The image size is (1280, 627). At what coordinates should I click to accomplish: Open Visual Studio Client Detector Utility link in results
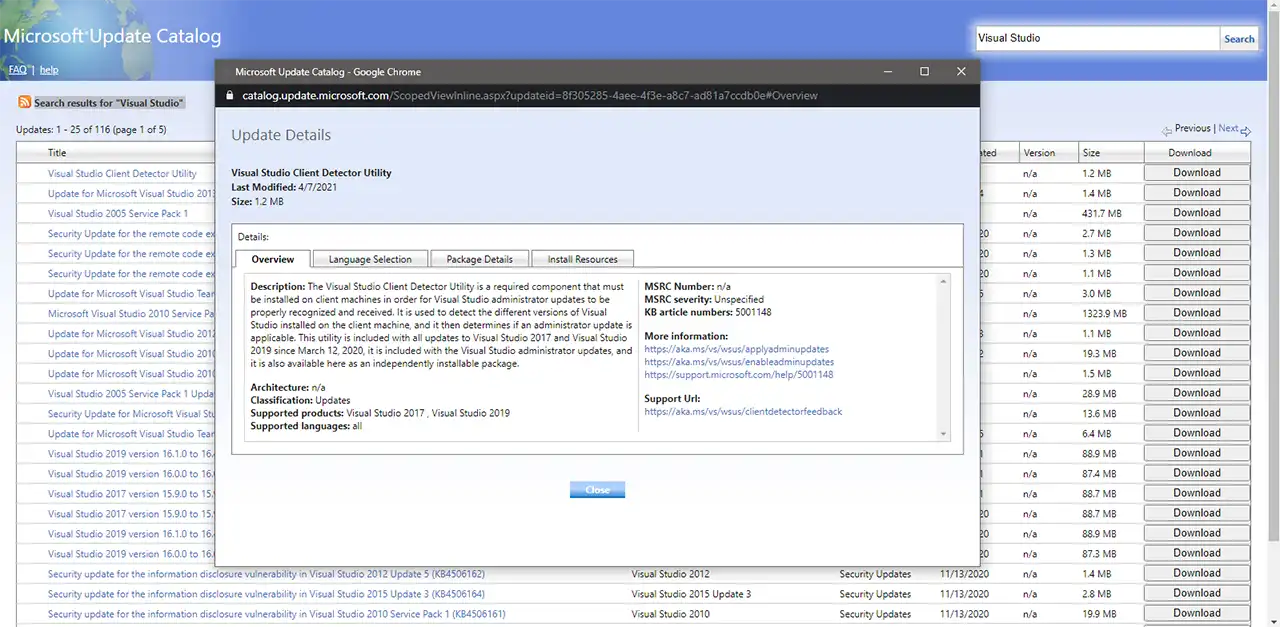click(122, 174)
